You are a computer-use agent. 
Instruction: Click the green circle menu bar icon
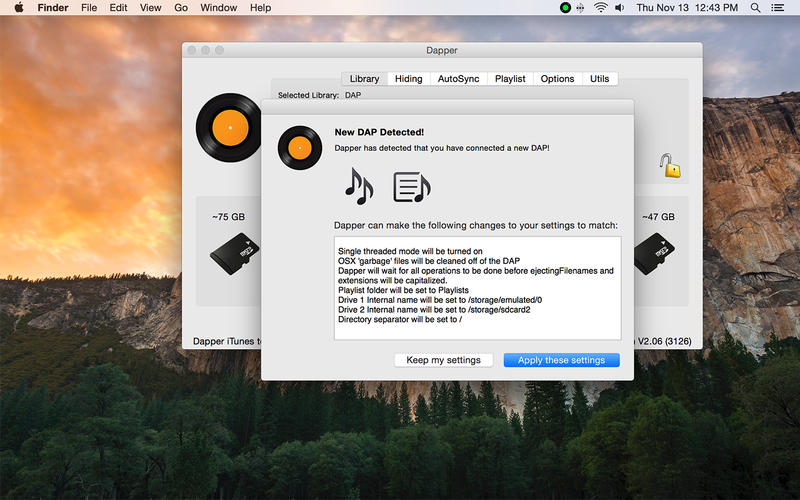pos(565,8)
